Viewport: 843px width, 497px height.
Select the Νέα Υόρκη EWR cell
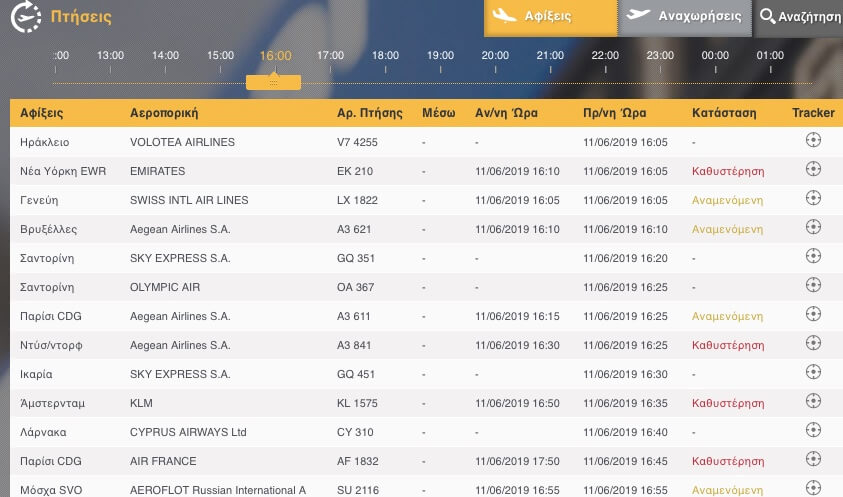[x=63, y=171]
